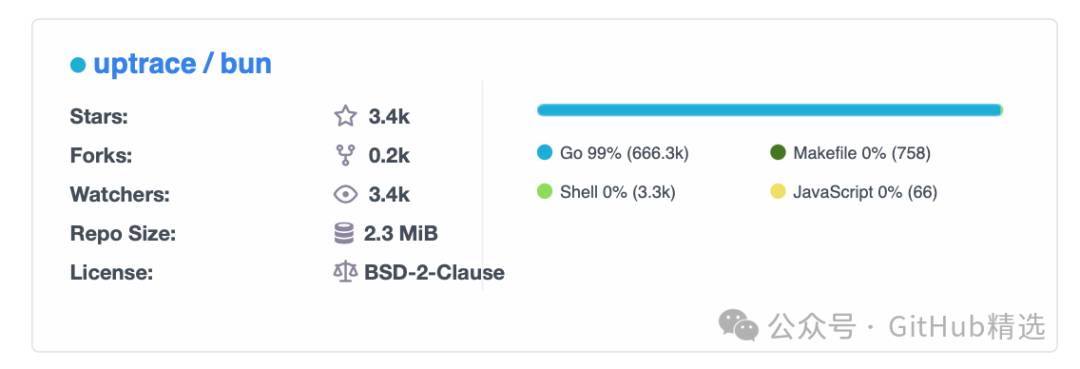Click the Repo Size database icon
The image size is (1080, 369).
[x=344, y=234]
